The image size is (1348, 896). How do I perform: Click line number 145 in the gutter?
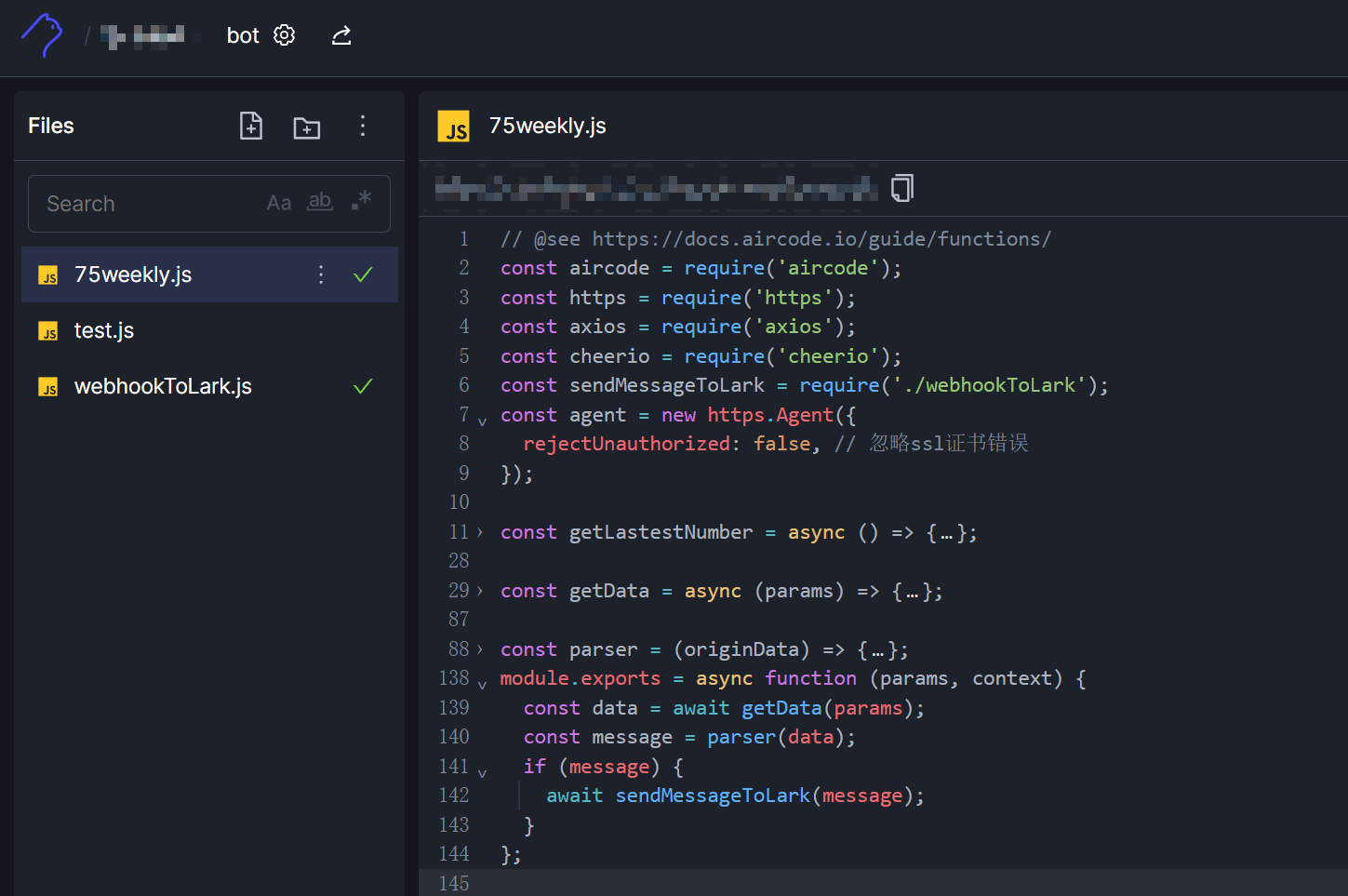tap(454, 883)
